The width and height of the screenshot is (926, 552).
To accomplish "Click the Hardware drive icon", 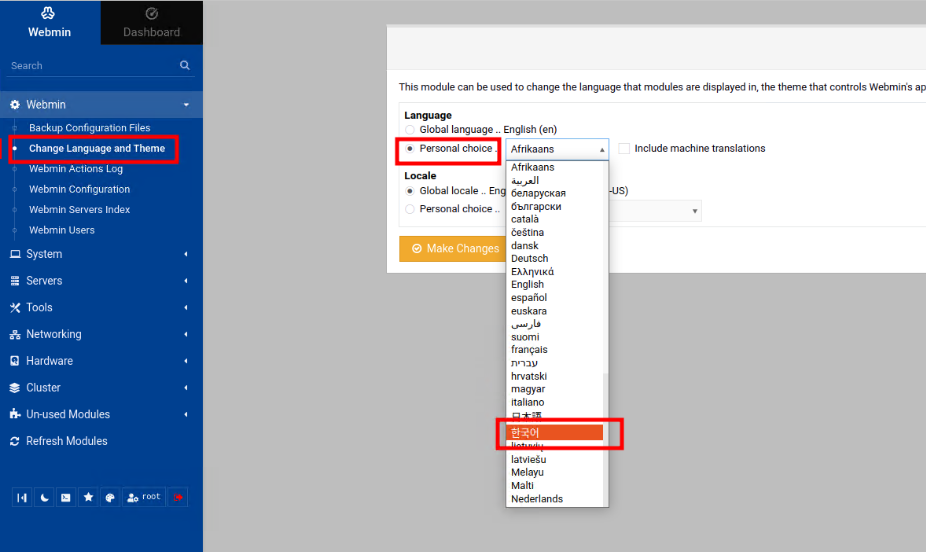I will pos(15,361).
